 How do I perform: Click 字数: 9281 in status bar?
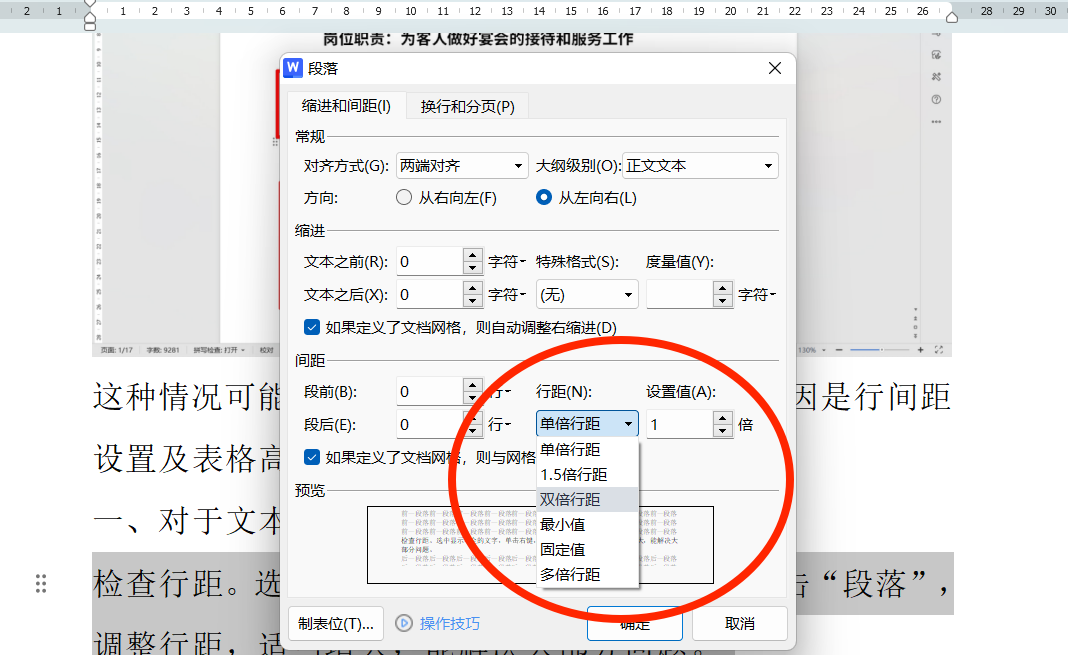click(163, 350)
